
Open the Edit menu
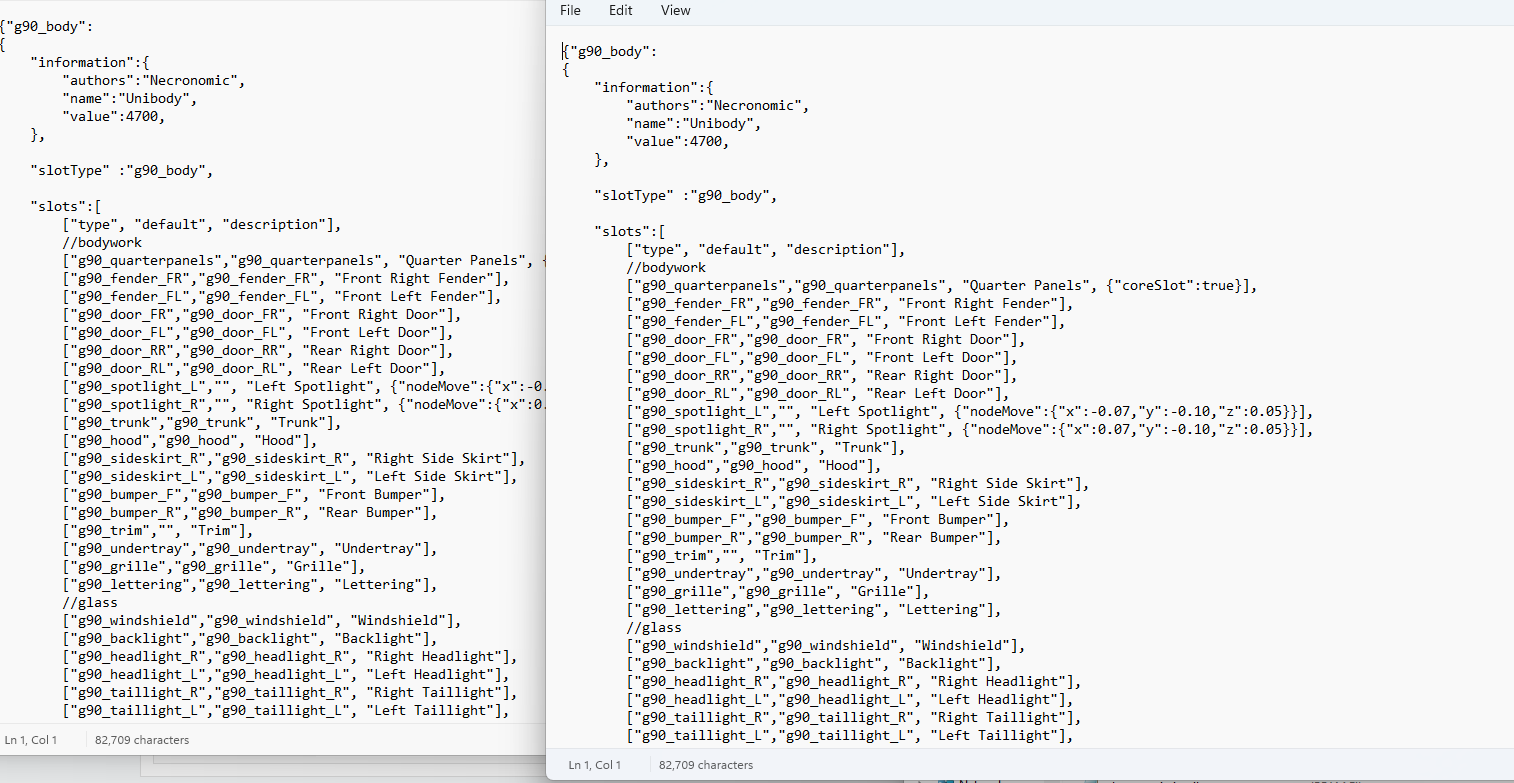620,10
